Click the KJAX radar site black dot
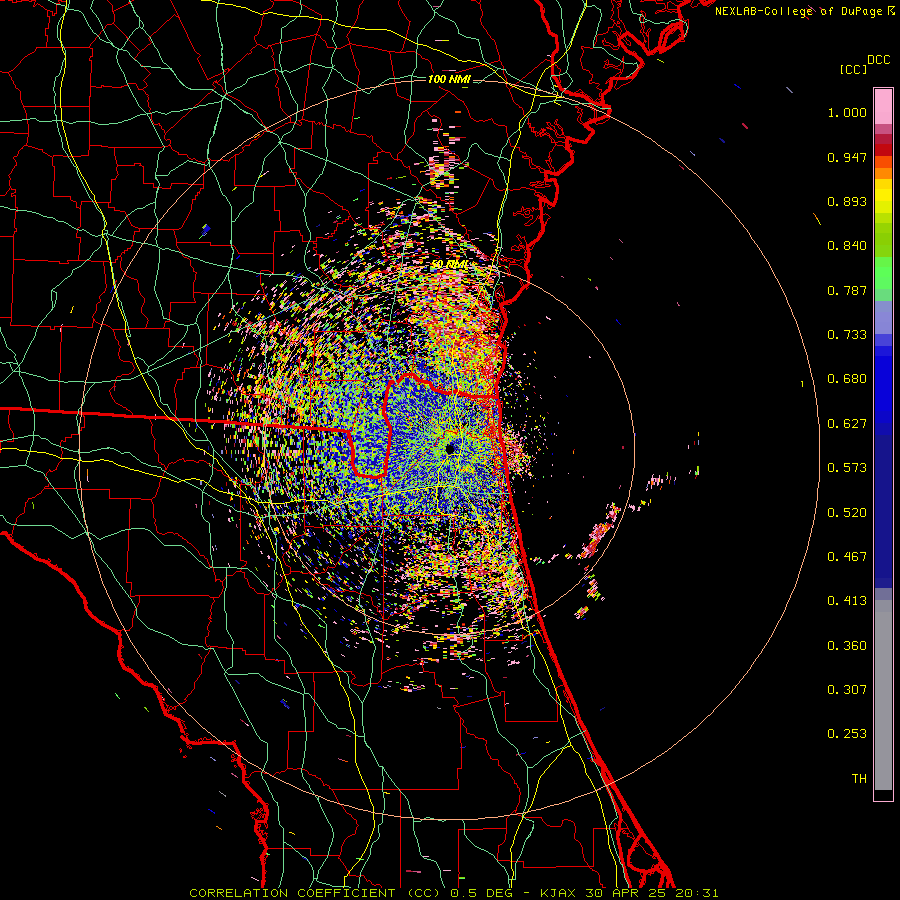The height and width of the screenshot is (900, 900). (450, 449)
